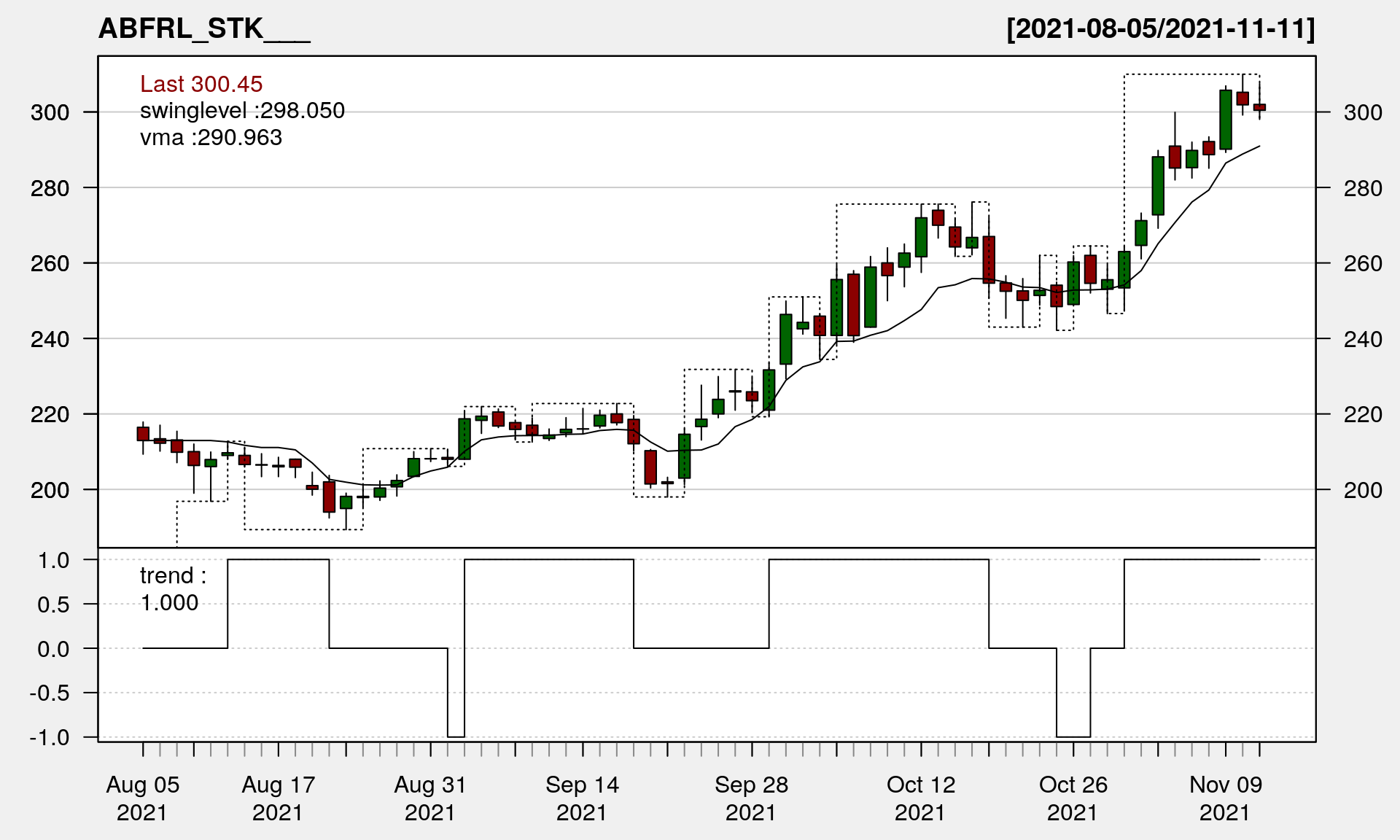Select the Aug 31 2021 axis label
Viewport: 1400px width, 840px height.
[x=430, y=798]
